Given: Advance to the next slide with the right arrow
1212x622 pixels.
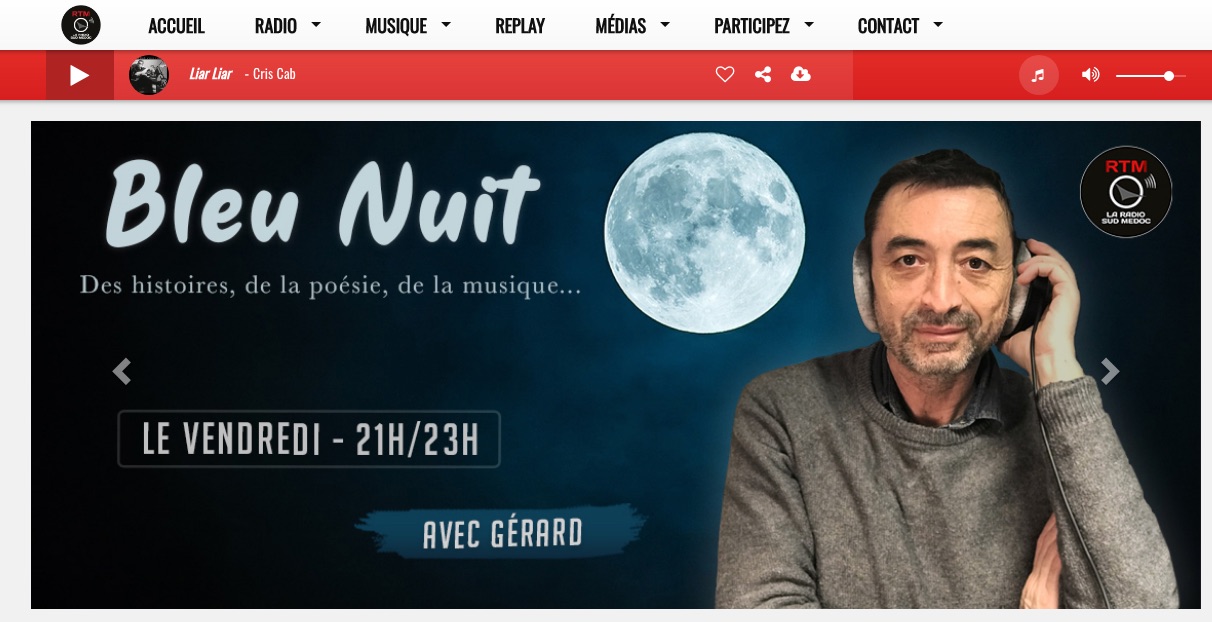Looking at the screenshot, I should [1110, 371].
